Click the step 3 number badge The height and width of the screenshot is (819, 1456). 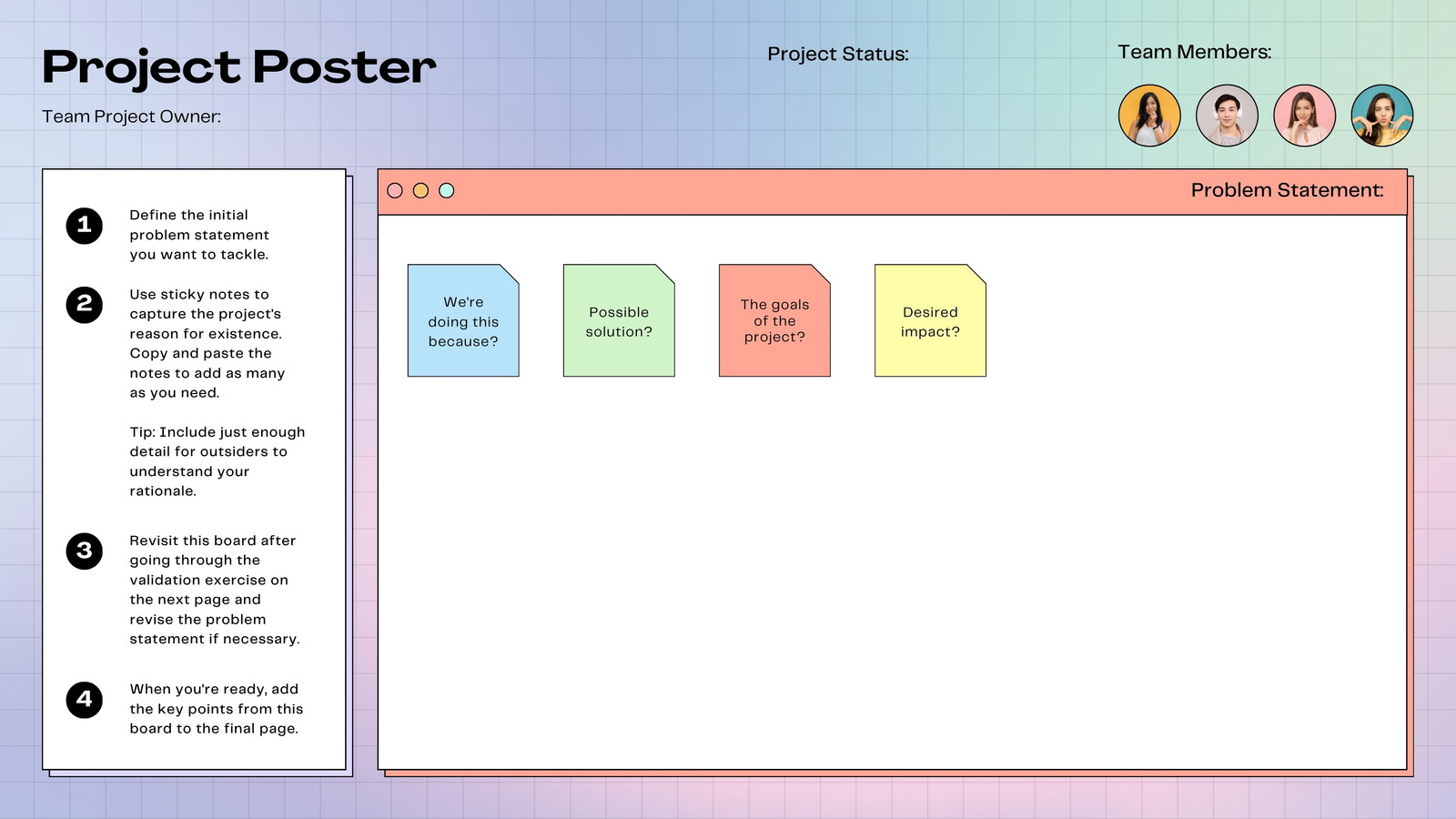point(85,551)
